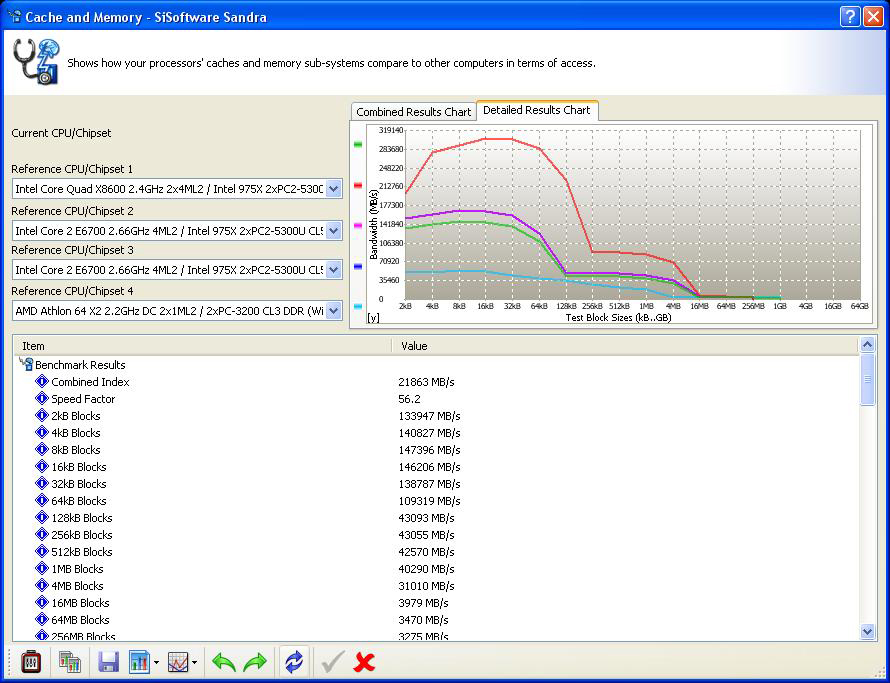Viewport: 890px width, 683px height.
Task: Open Reference CPU/Chipset 1 dropdown
Action: coord(334,188)
